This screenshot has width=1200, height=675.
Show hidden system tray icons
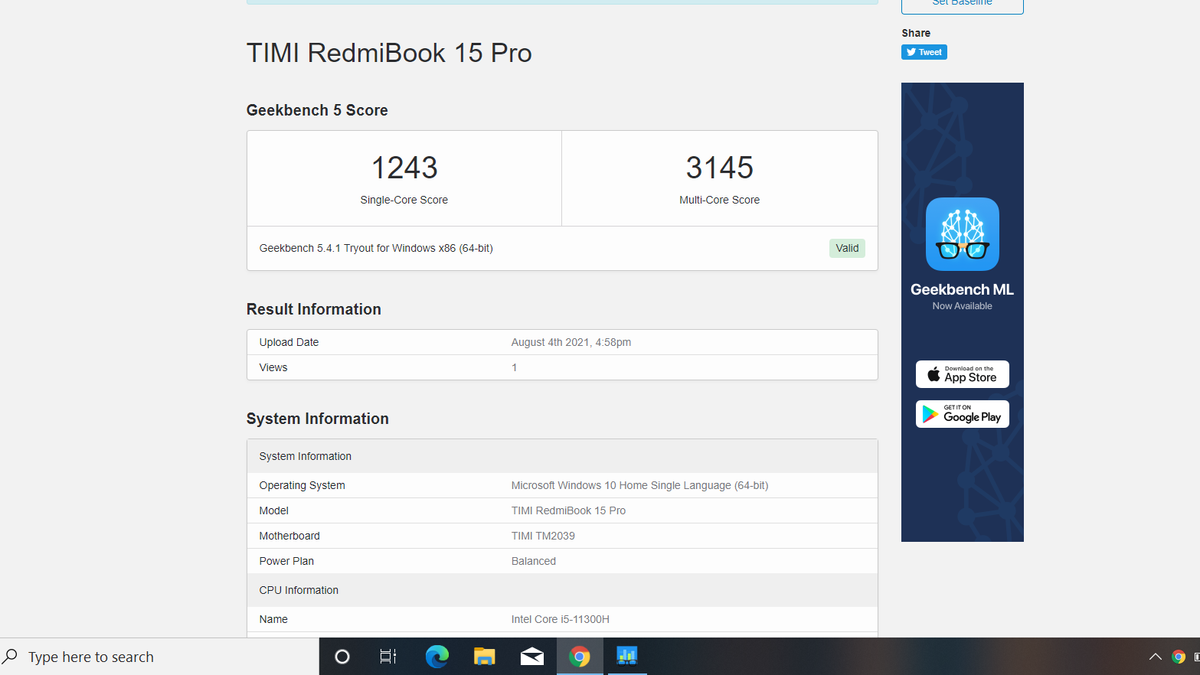(x=1155, y=657)
